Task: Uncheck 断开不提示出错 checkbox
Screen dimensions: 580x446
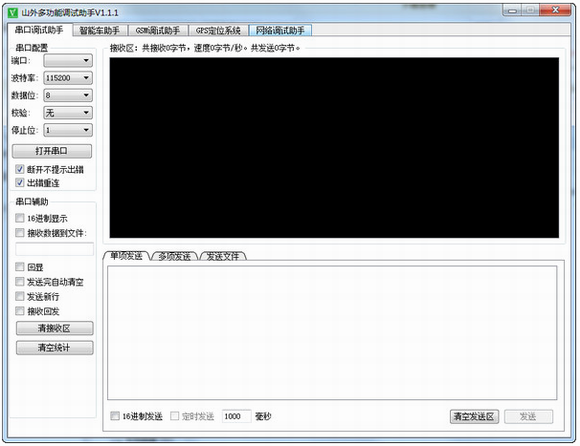Action: [x=20, y=169]
